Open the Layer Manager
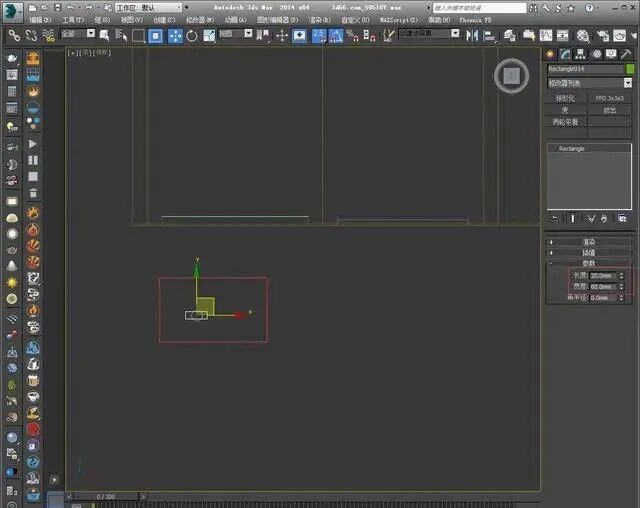Image resolution: width=640 pixels, height=508 pixels. pos(509,36)
